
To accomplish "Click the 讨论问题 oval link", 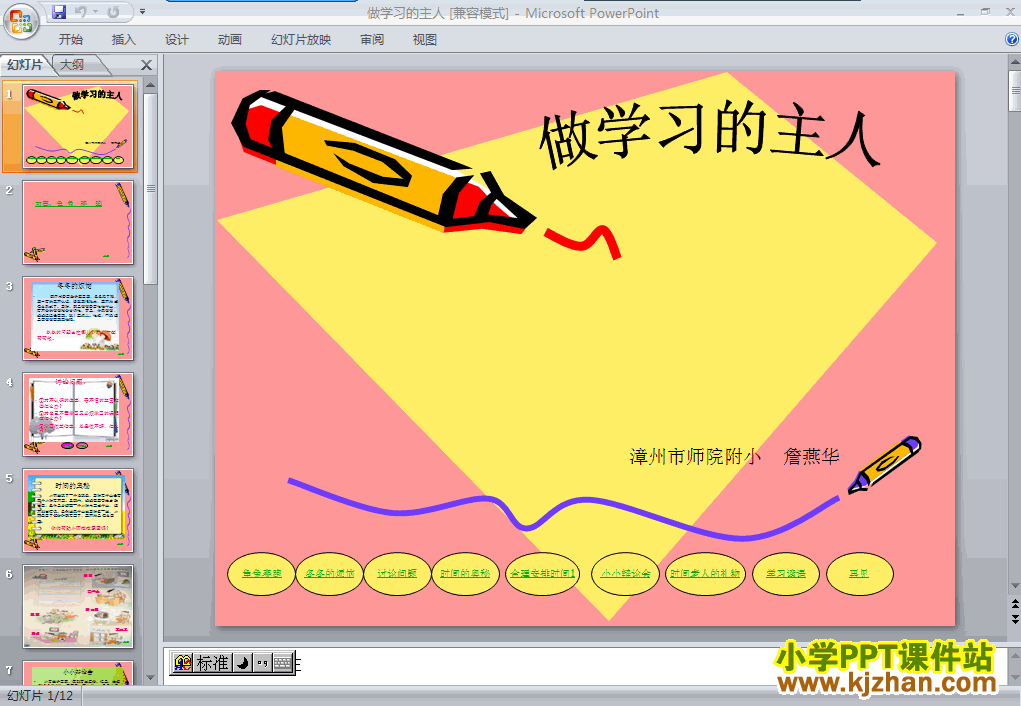I will (x=397, y=574).
